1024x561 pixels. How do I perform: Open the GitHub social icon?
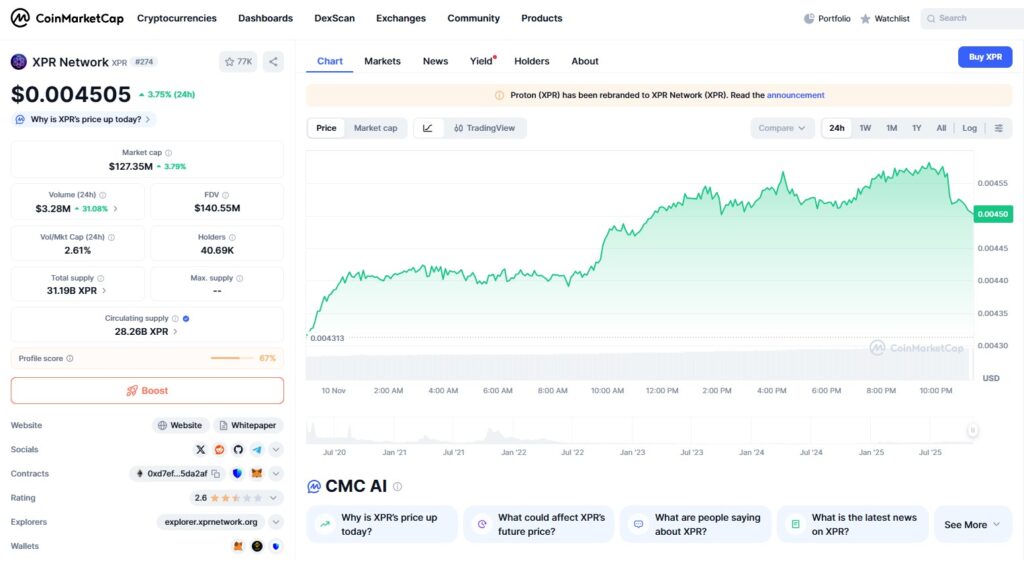238,450
